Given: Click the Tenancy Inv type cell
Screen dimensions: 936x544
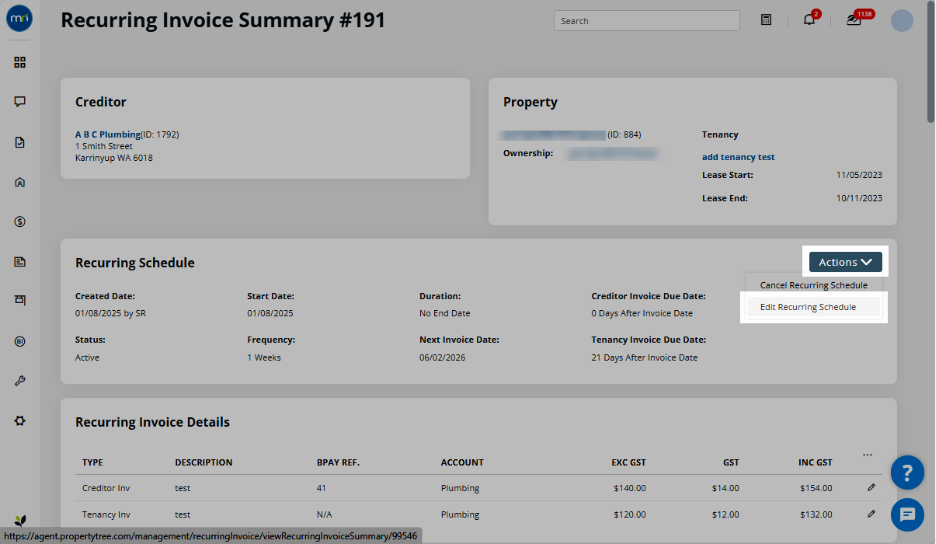Looking at the screenshot, I should point(106,514).
